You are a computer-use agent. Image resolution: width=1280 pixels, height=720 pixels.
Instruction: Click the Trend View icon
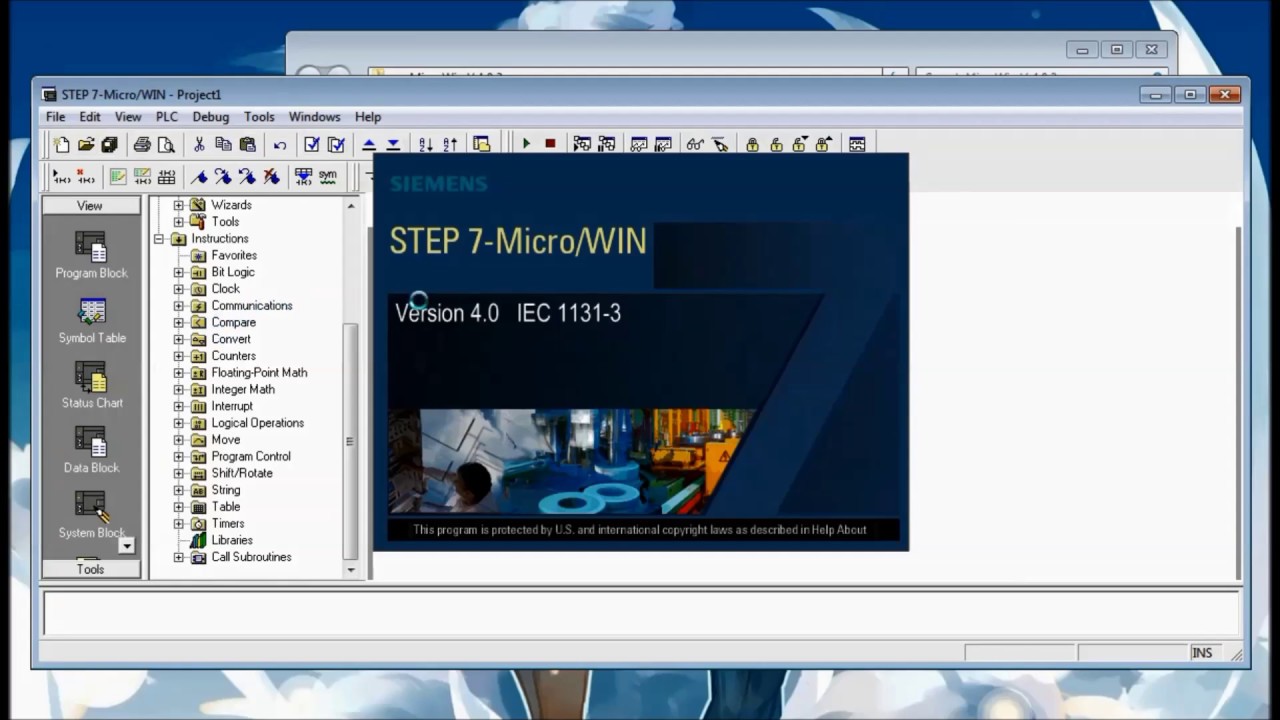[857, 144]
